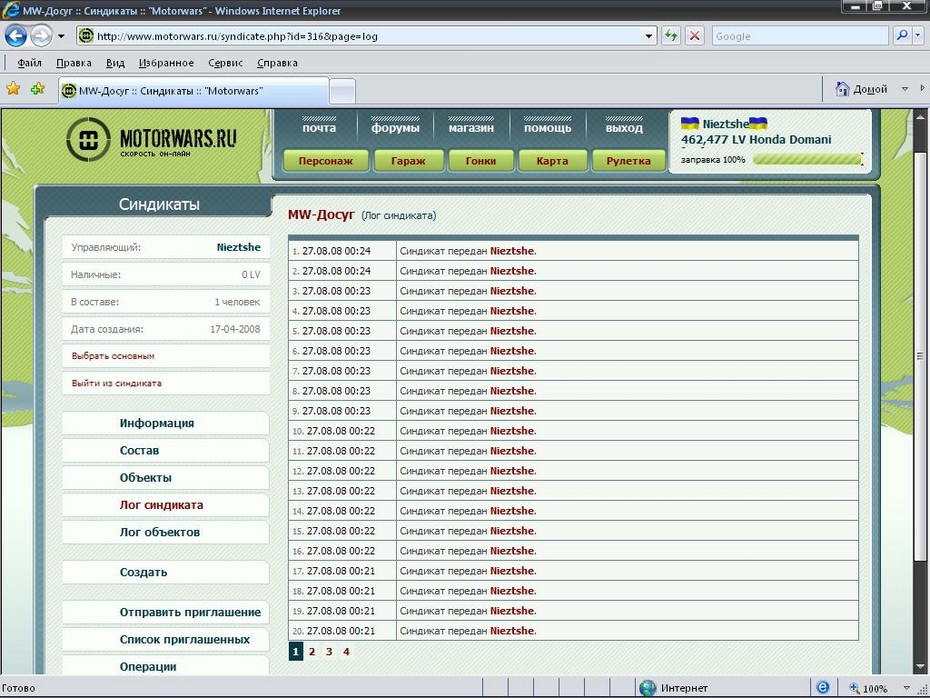Open the форумы link
930x698 pixels.
click(x=395, y=128)
